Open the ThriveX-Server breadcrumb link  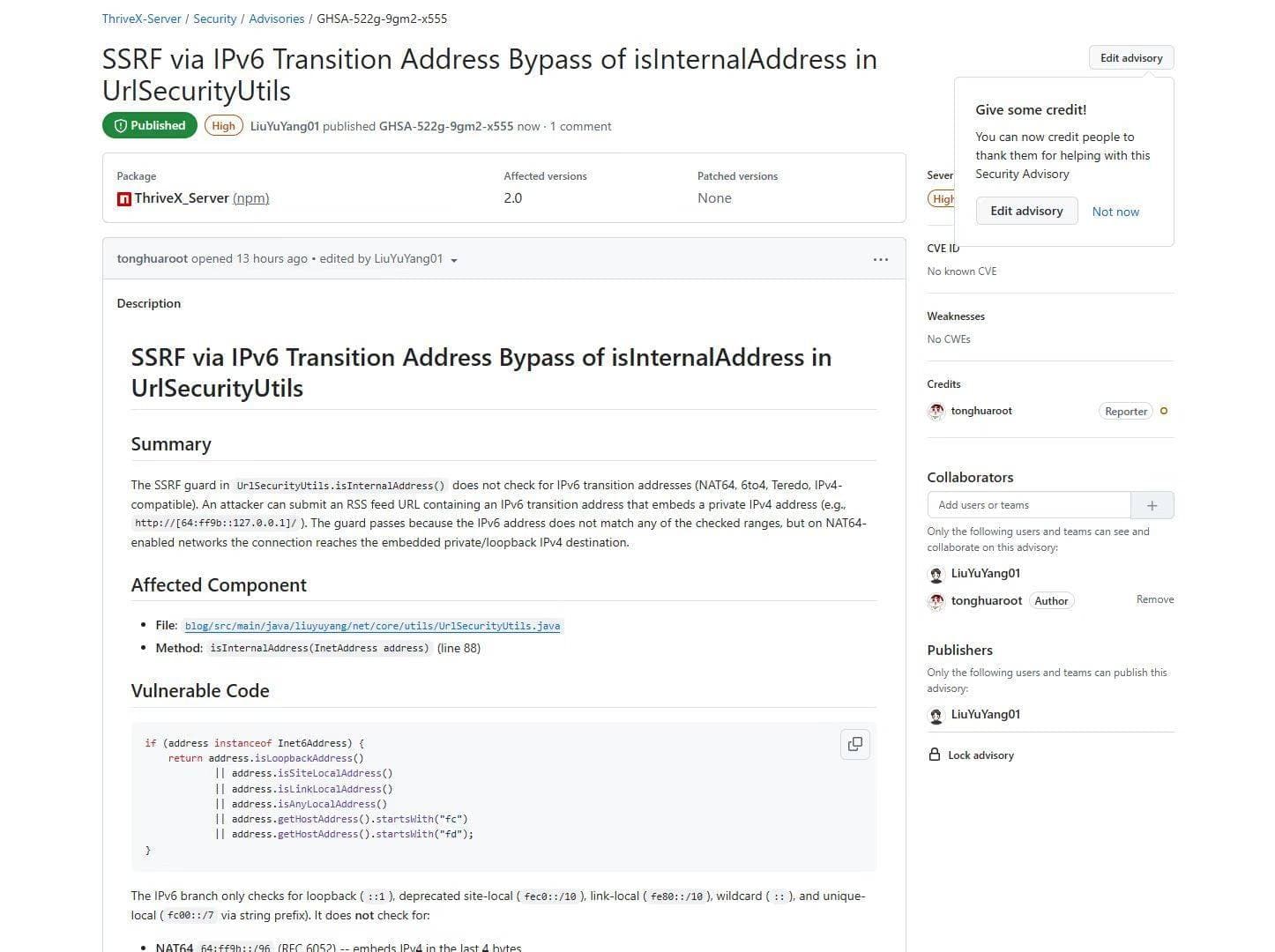pos(142,19)
